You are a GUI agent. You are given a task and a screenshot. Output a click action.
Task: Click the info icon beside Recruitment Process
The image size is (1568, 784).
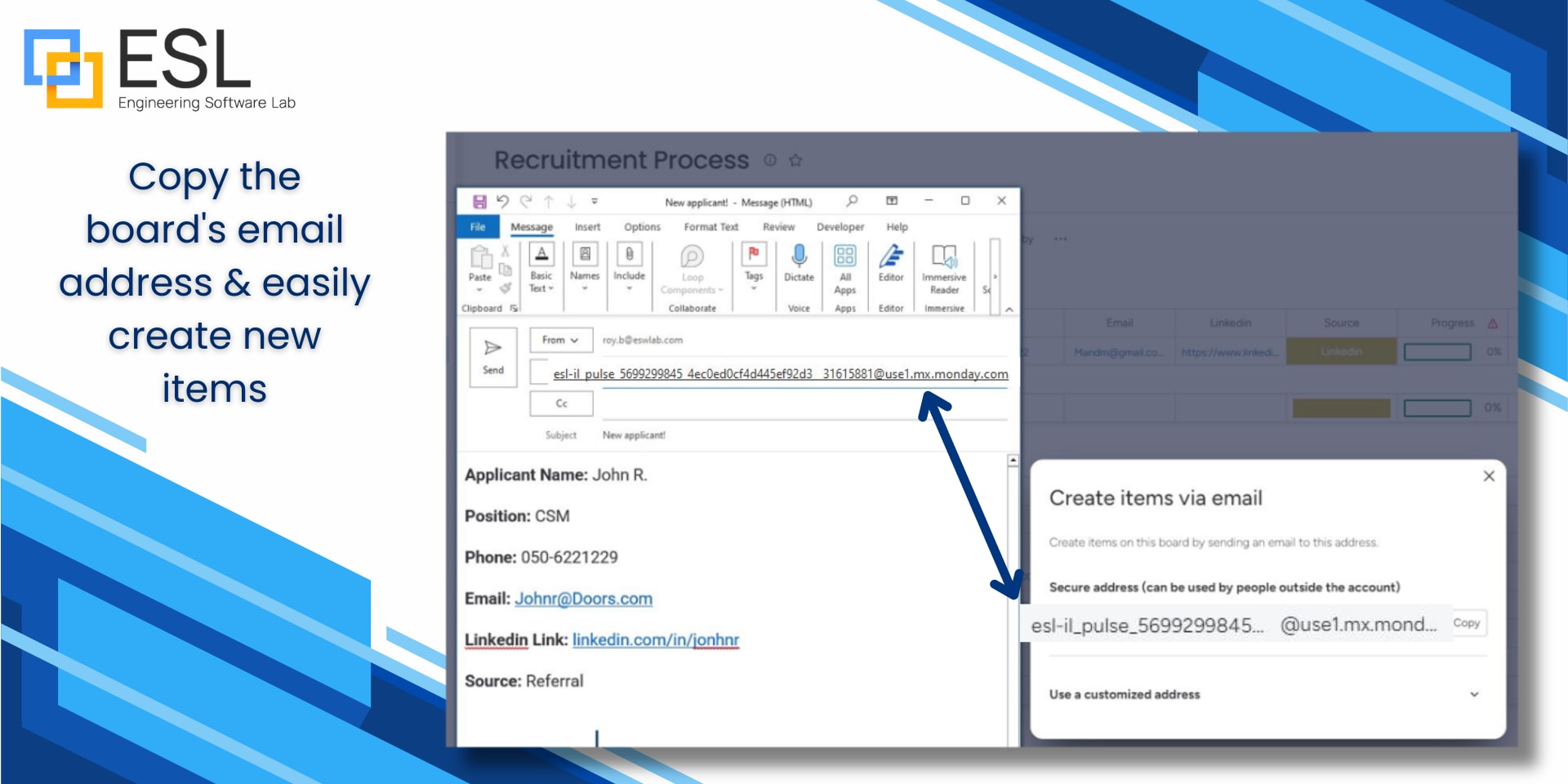pyautogui.click(x=769, y=160)
